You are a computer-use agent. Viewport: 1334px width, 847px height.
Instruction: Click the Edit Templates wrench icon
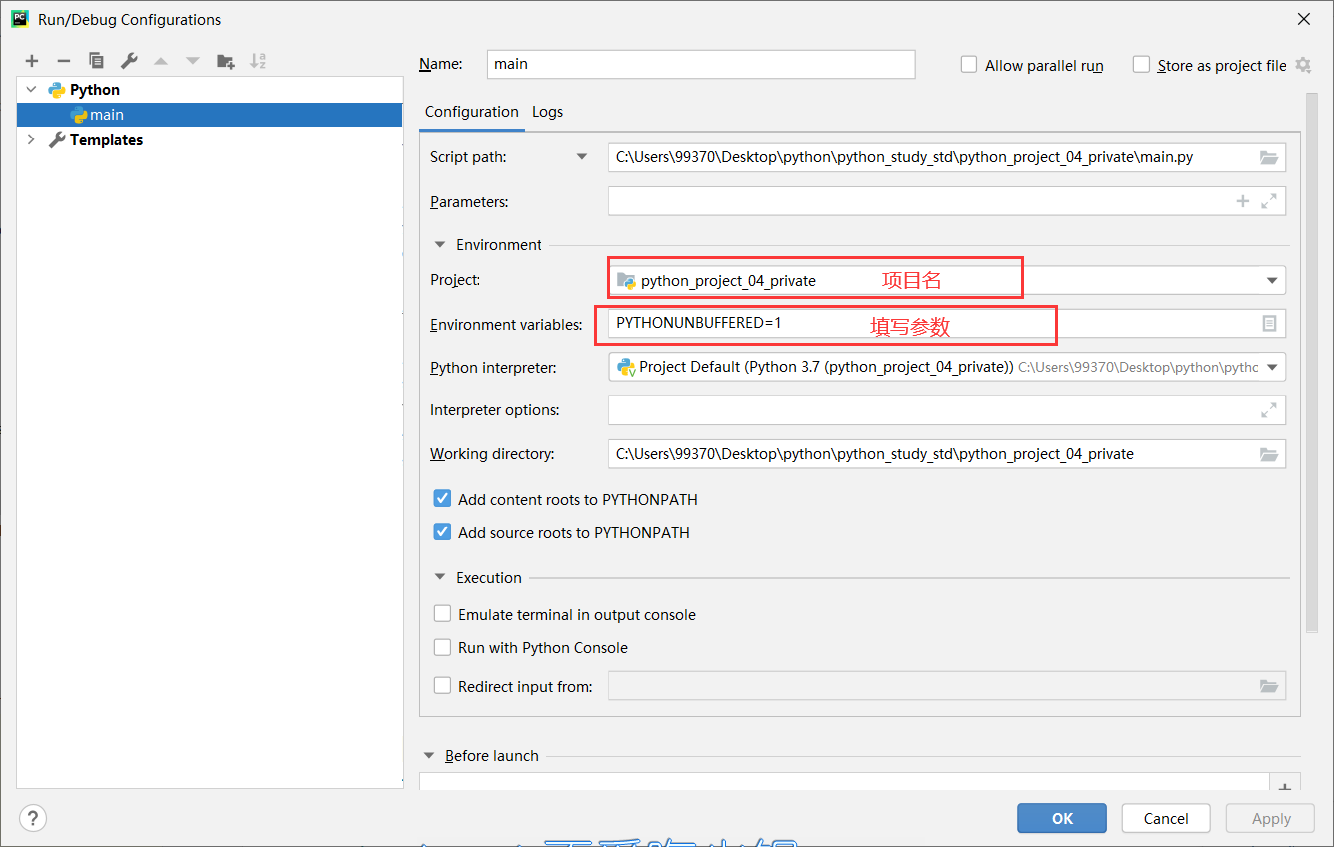tap(128, 60)
